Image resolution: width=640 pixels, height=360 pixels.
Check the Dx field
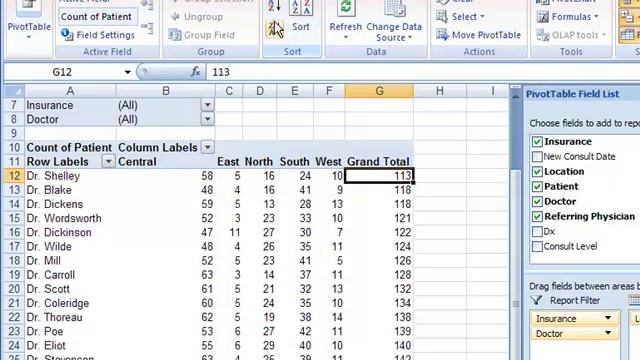tap(537, 232)
